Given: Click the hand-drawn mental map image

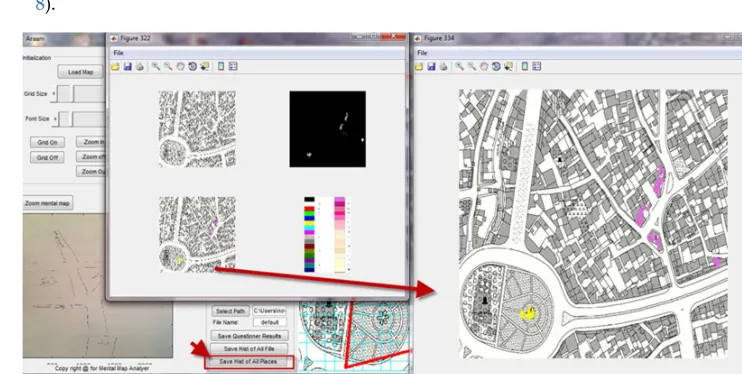Looking at the screenshot, I should click(x=97, y=285).
